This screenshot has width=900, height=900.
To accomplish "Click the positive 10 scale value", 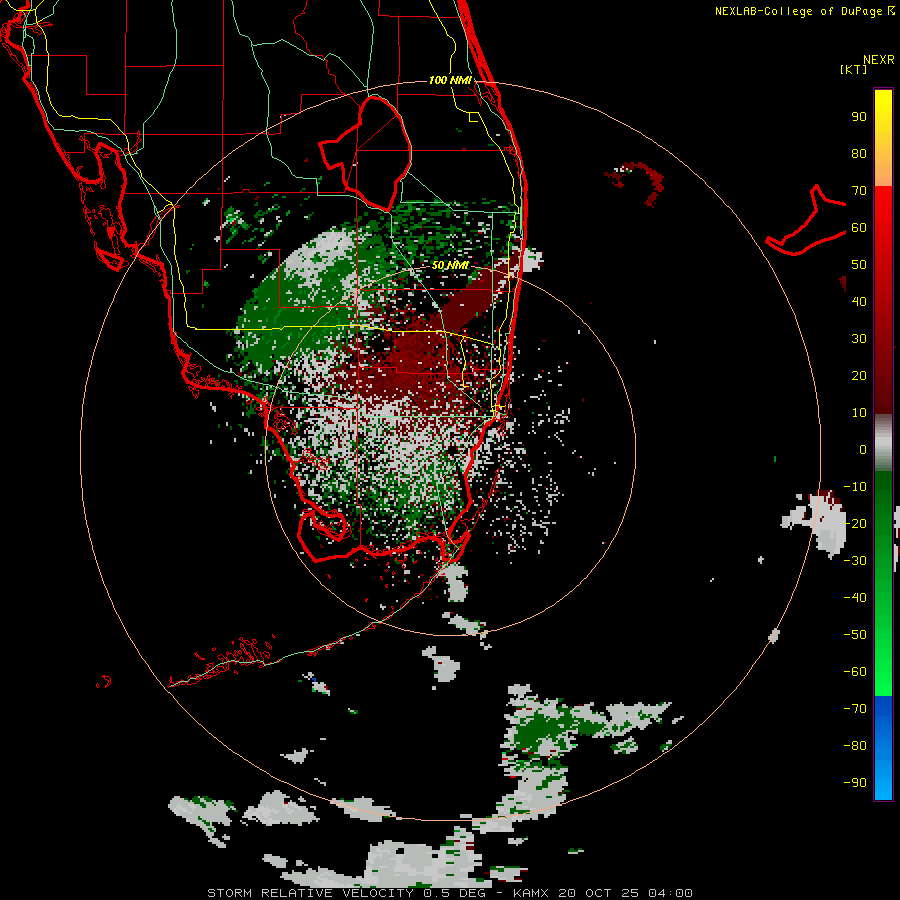I will [859, 413].
